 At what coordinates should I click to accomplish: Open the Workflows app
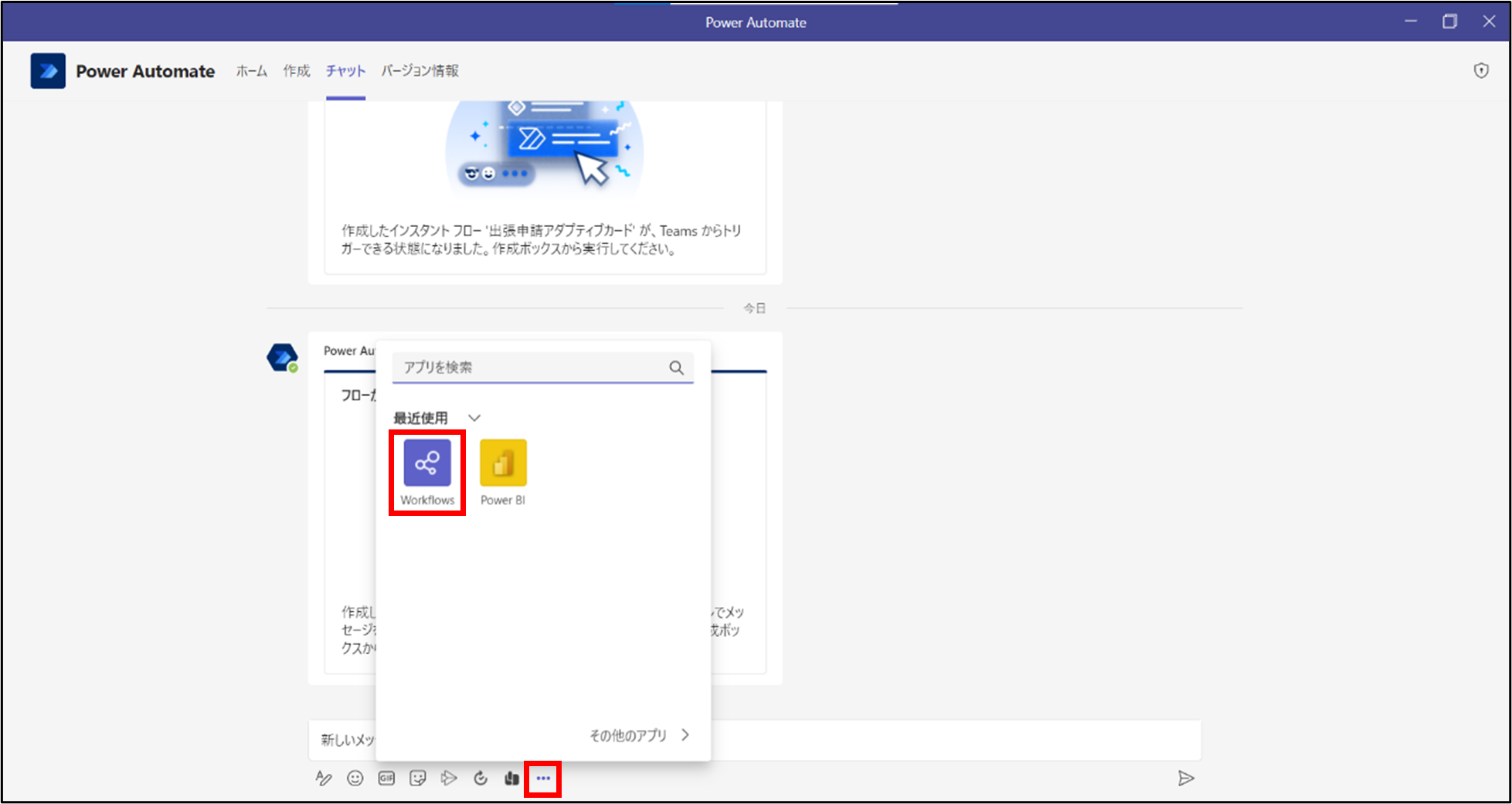tap(427, 472)
